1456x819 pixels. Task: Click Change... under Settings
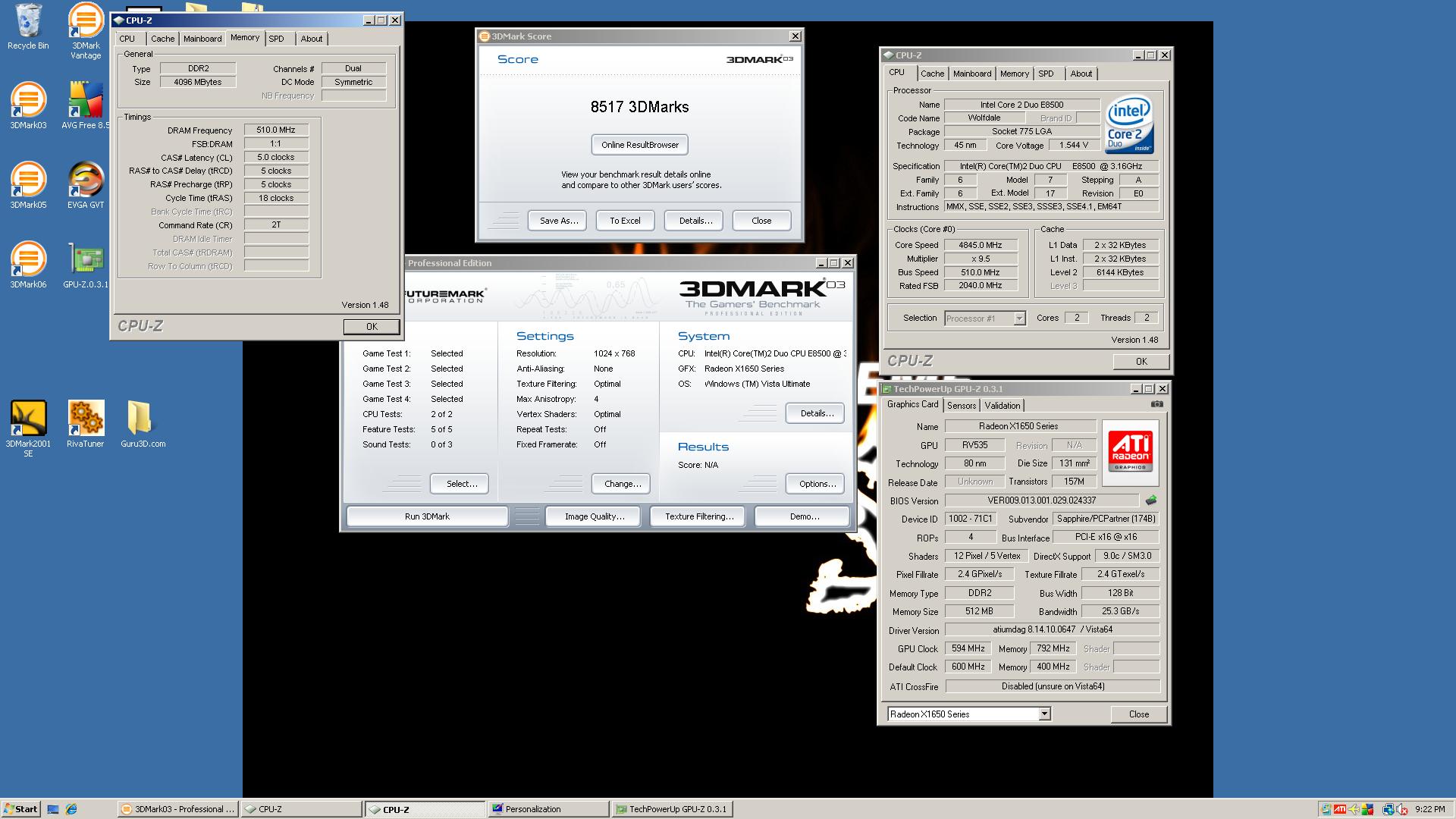pos(621,484)
